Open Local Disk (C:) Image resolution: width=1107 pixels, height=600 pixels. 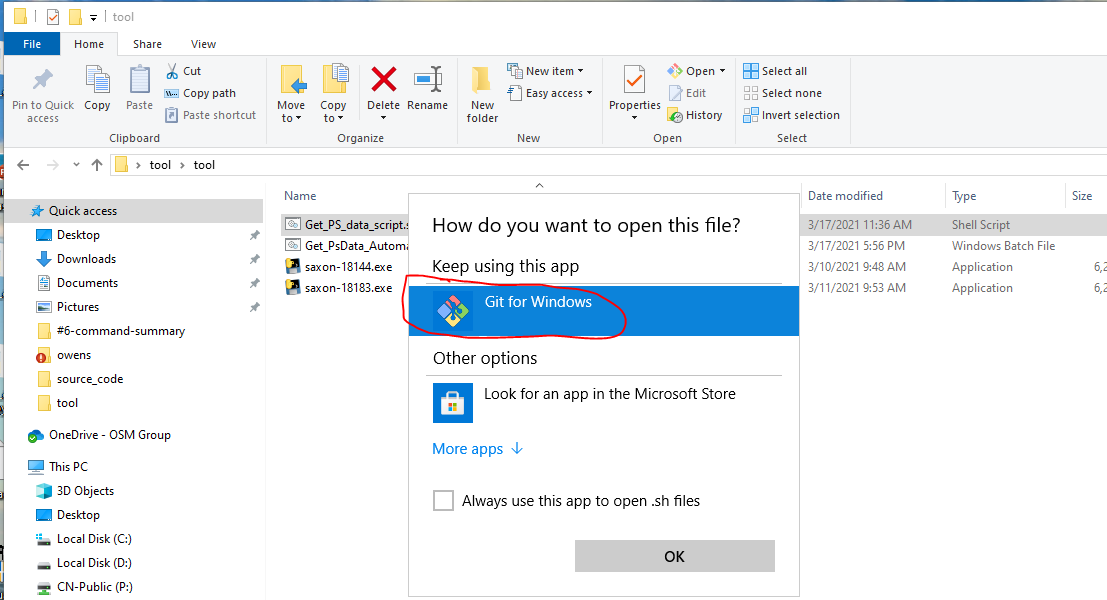tap(94, 539)
